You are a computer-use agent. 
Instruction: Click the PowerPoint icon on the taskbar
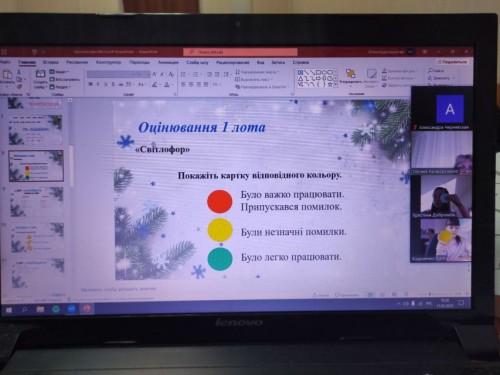(x=87, y=309)
